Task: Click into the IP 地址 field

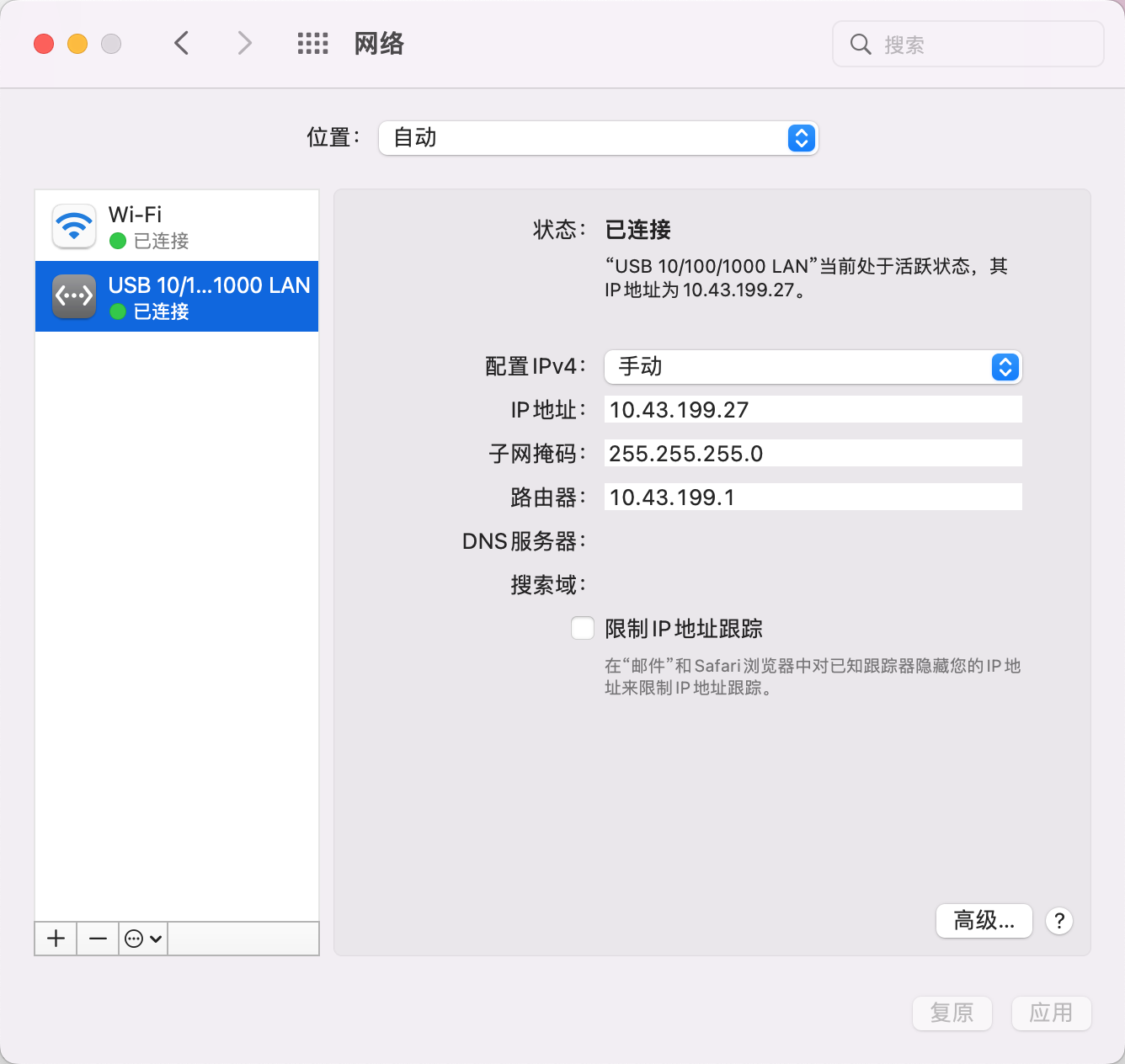Action: (x=813, y=410)
